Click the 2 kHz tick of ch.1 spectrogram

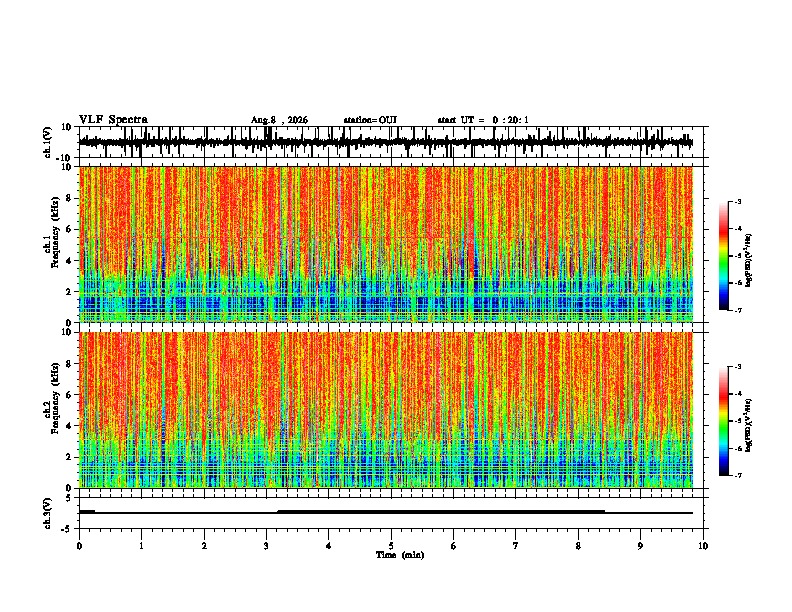pyautogui.click(x=69, y=292)
